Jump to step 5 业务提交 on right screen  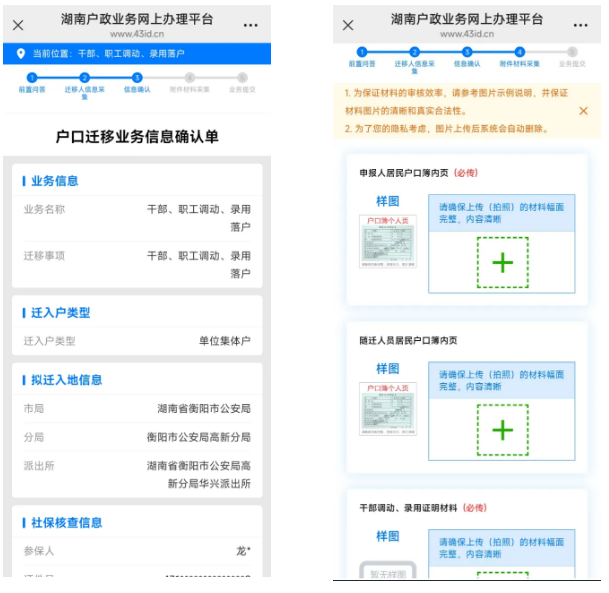572,51
